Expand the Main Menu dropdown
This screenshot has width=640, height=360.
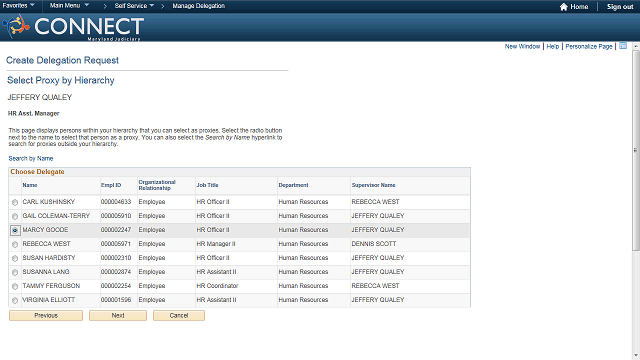[69, 6]
